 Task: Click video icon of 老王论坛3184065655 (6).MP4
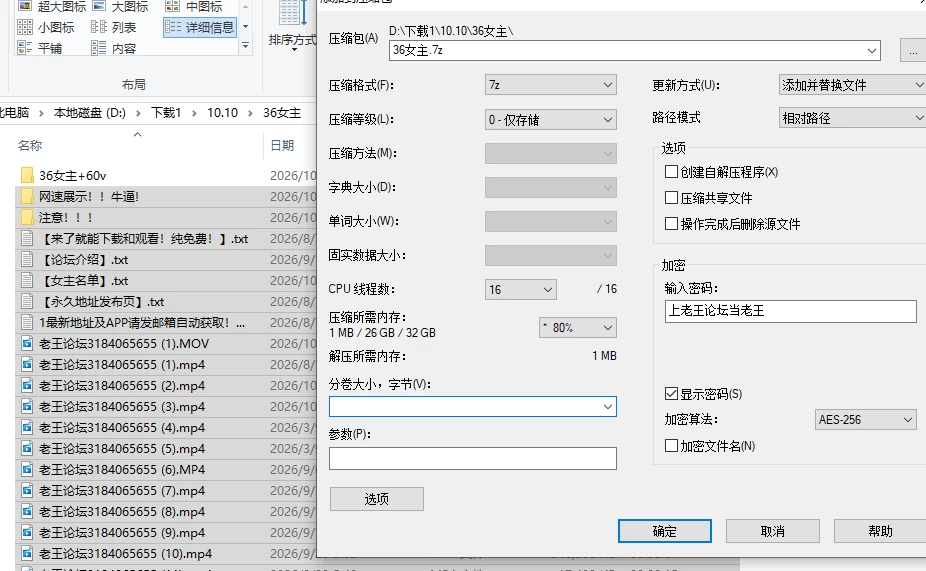point(27,469)
